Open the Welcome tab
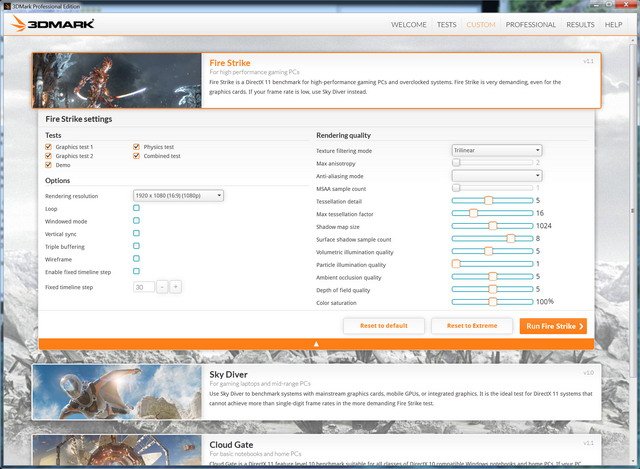640x469 pixels. 409,24
